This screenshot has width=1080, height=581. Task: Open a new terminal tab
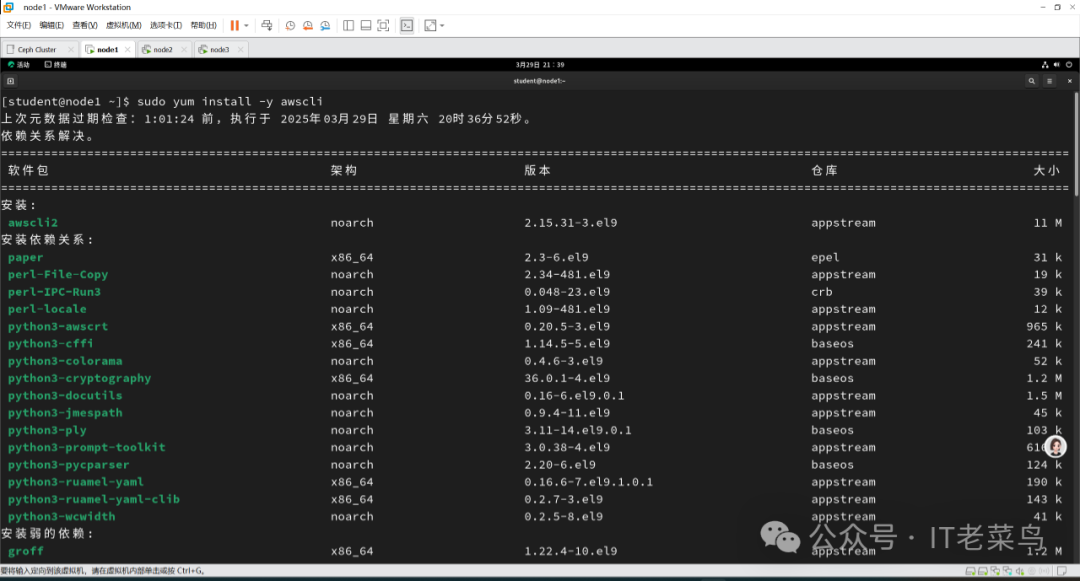(x=10, y=81)
